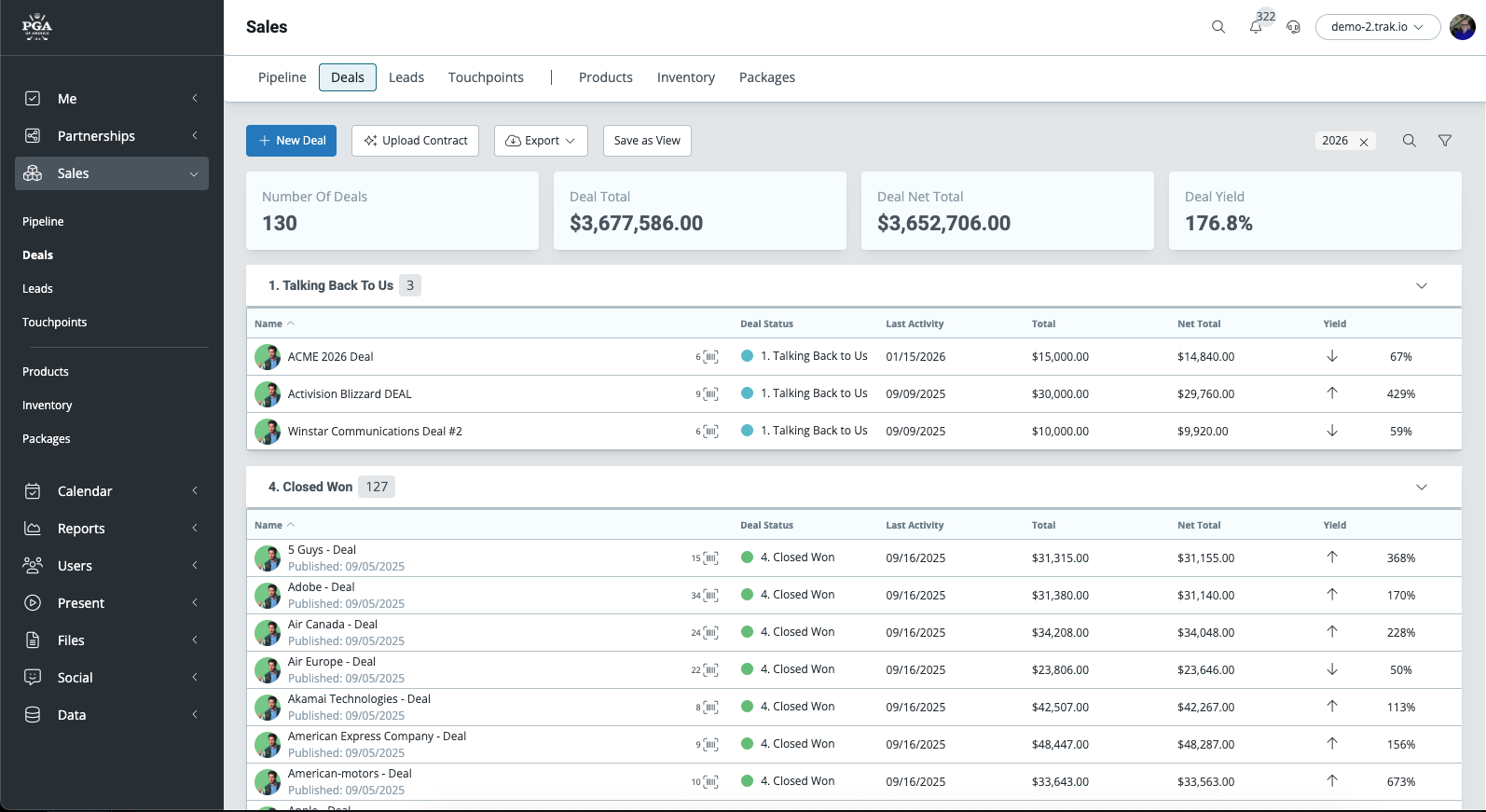Open the Products tab

click(606, 77)
